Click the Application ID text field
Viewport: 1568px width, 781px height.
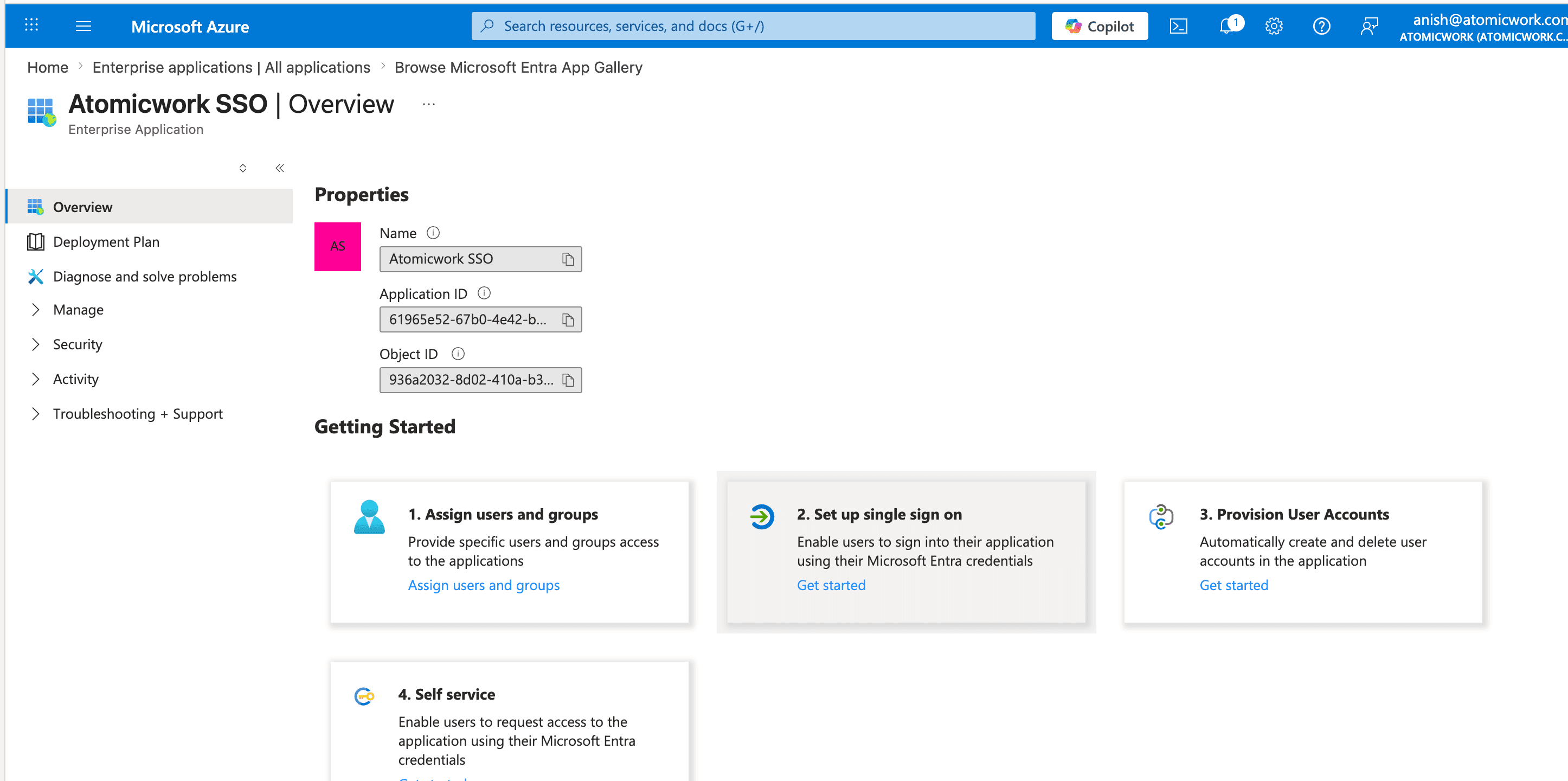pos(481,319)
